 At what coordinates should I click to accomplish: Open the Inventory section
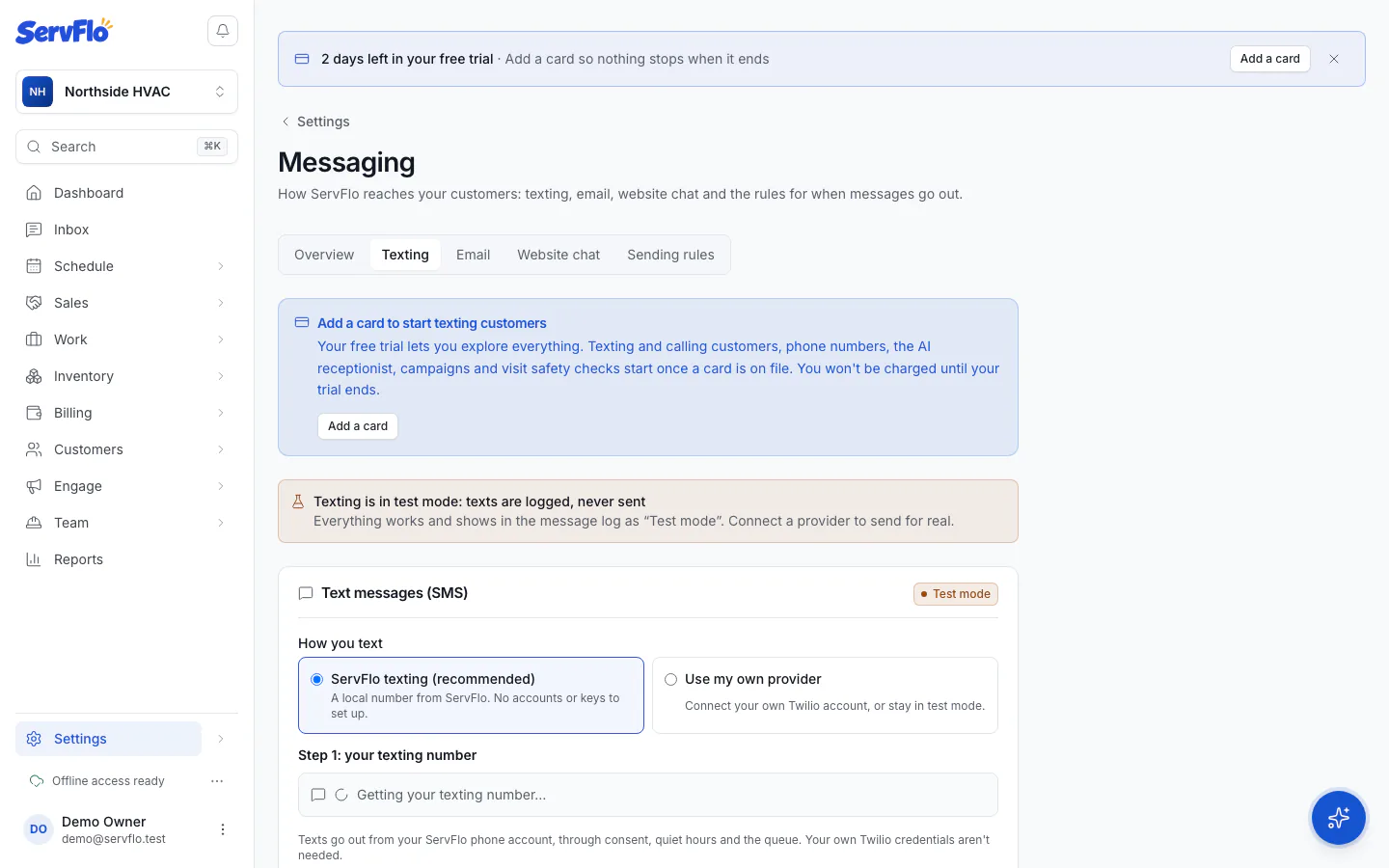click(108, 376)
